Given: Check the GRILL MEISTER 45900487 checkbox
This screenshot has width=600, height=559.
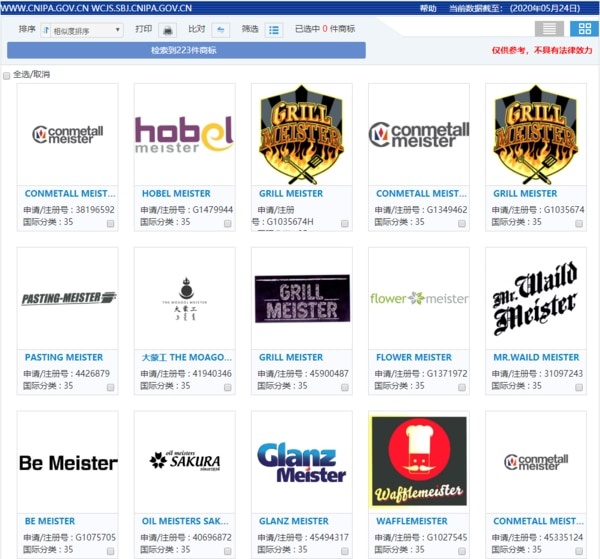Looking at the screenshot, I should click(344, 387).
